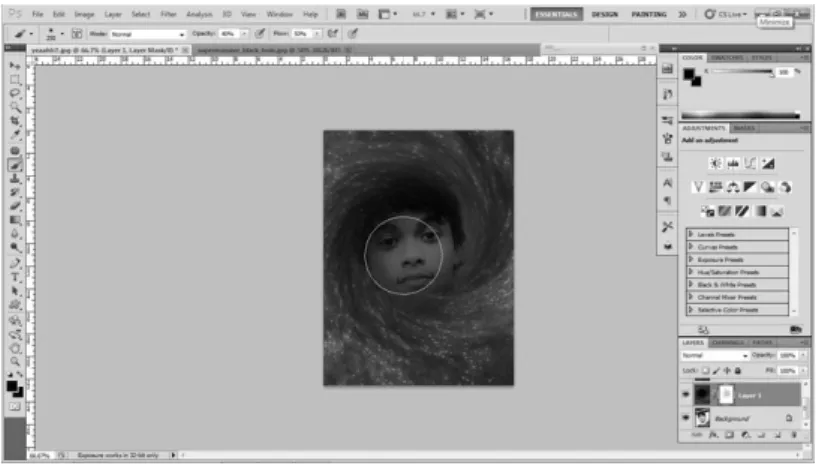The image size is (819, 466).
Task: Select the History Brush tool
Action: (x=15, y=192)
